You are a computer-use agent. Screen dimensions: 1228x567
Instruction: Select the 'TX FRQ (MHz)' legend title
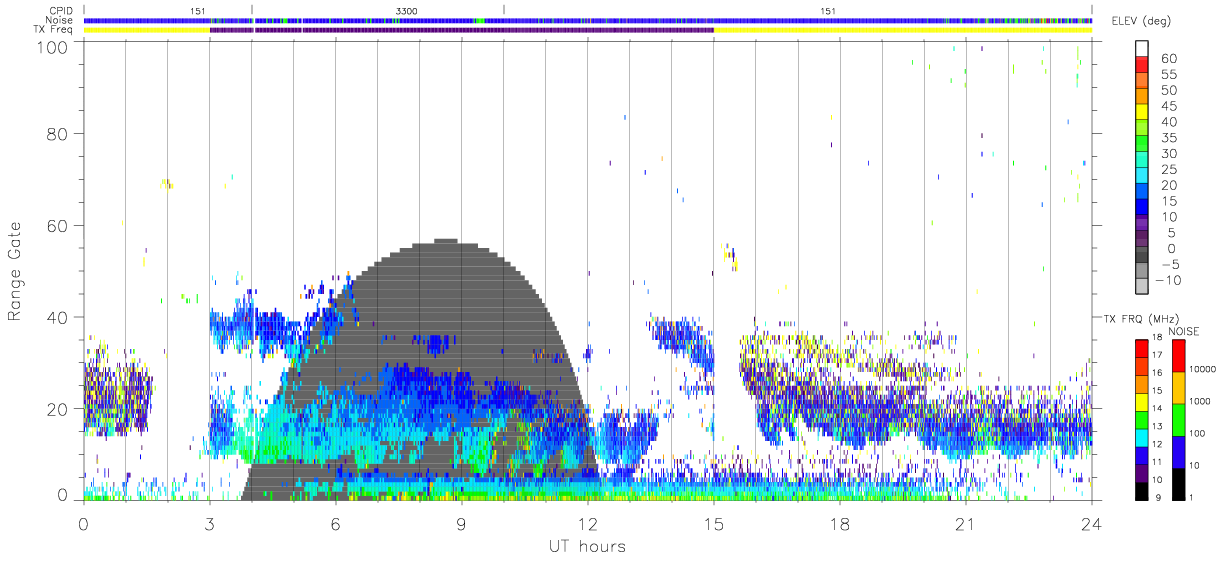(1140, 319)
